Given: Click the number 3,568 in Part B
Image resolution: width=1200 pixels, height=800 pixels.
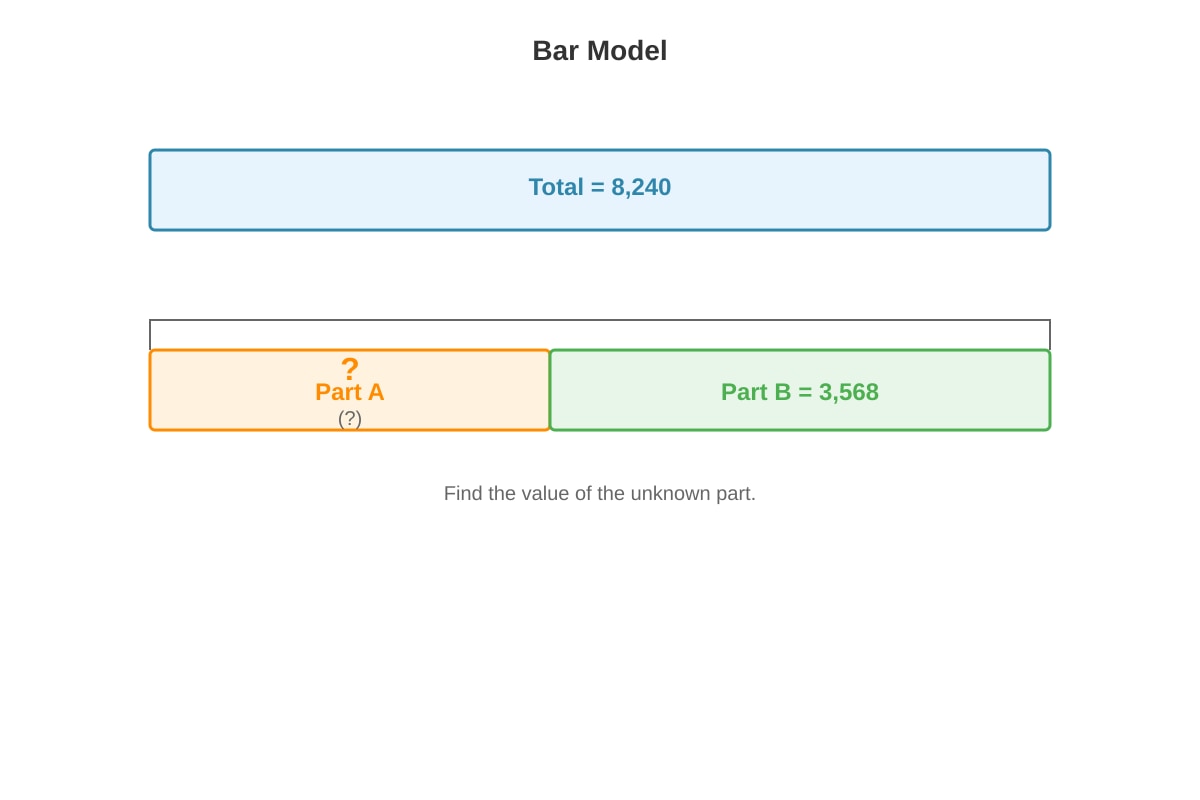Looking at the screenshot, I should [x=849, y=392].
